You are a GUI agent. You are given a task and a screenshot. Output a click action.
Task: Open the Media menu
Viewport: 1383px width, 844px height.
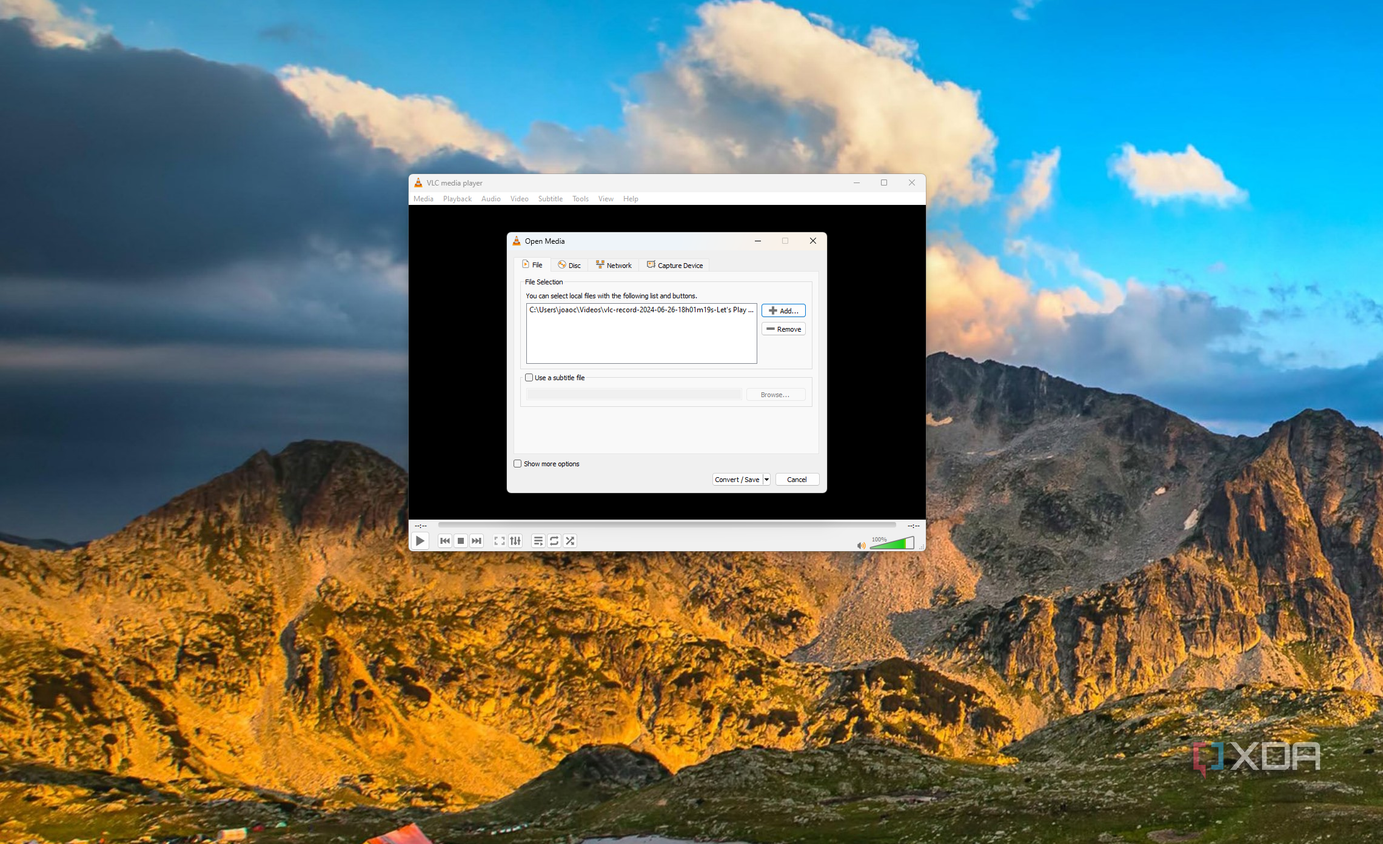coord(424,199)
